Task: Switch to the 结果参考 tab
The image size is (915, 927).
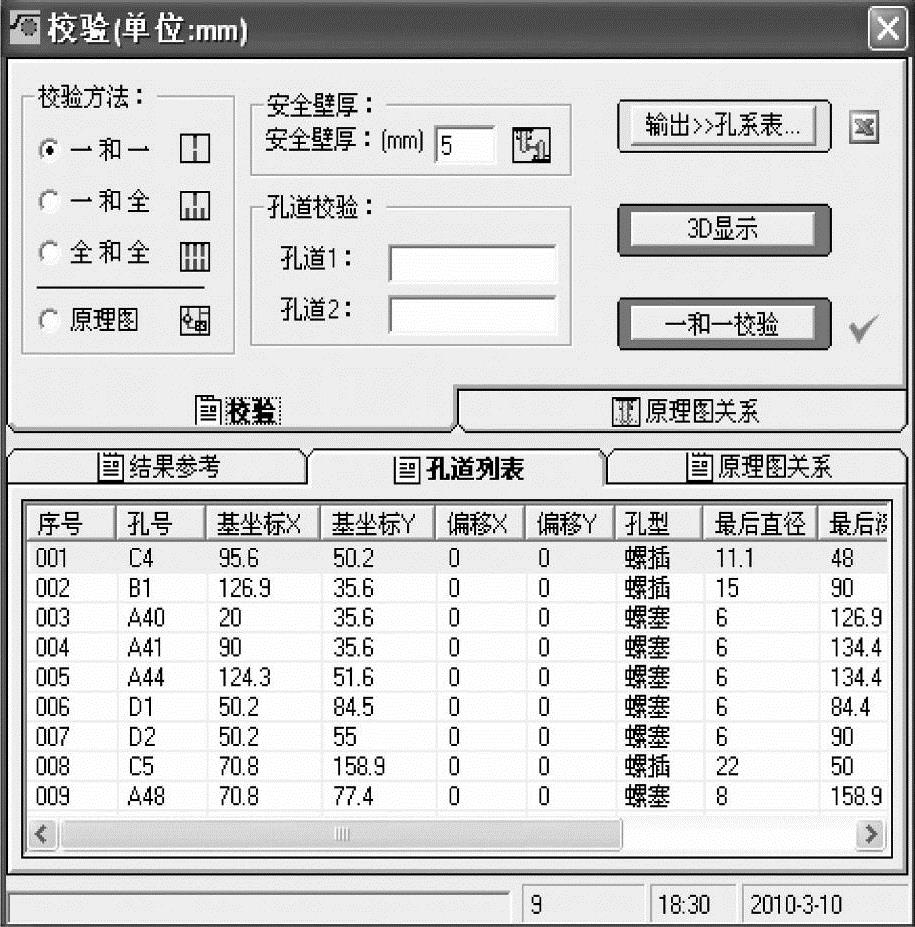Action: (158, 467)
